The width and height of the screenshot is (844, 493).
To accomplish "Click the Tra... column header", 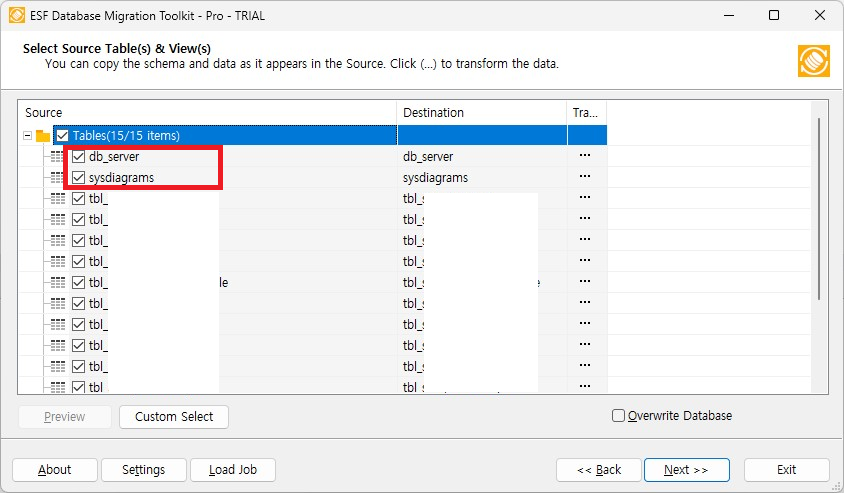I will point(587,112).
